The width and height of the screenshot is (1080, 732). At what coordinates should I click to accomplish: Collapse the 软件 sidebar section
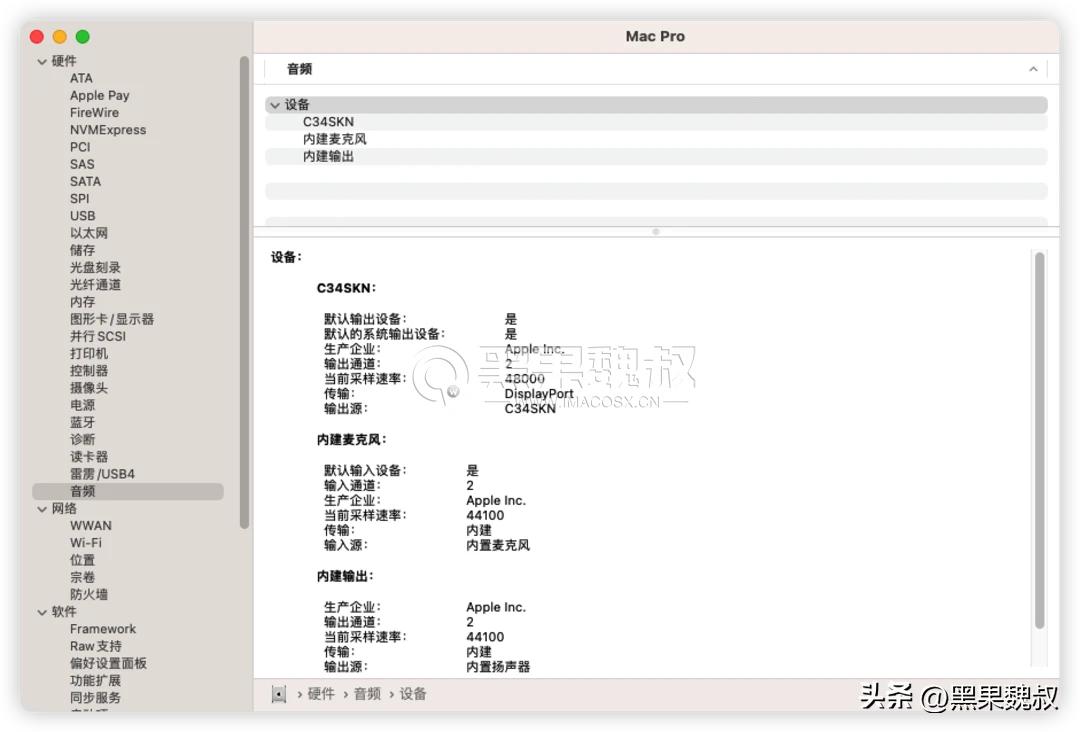coord(42,611)
